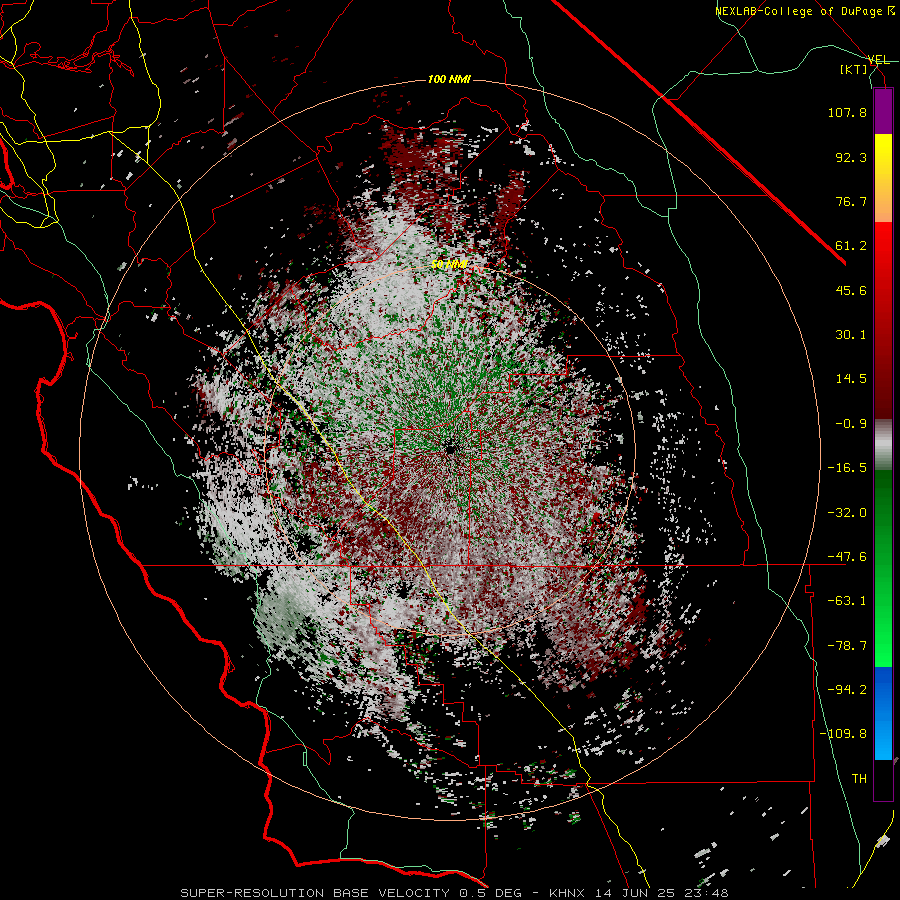Click the 76.7 velocity scale value

click(851, 201)
